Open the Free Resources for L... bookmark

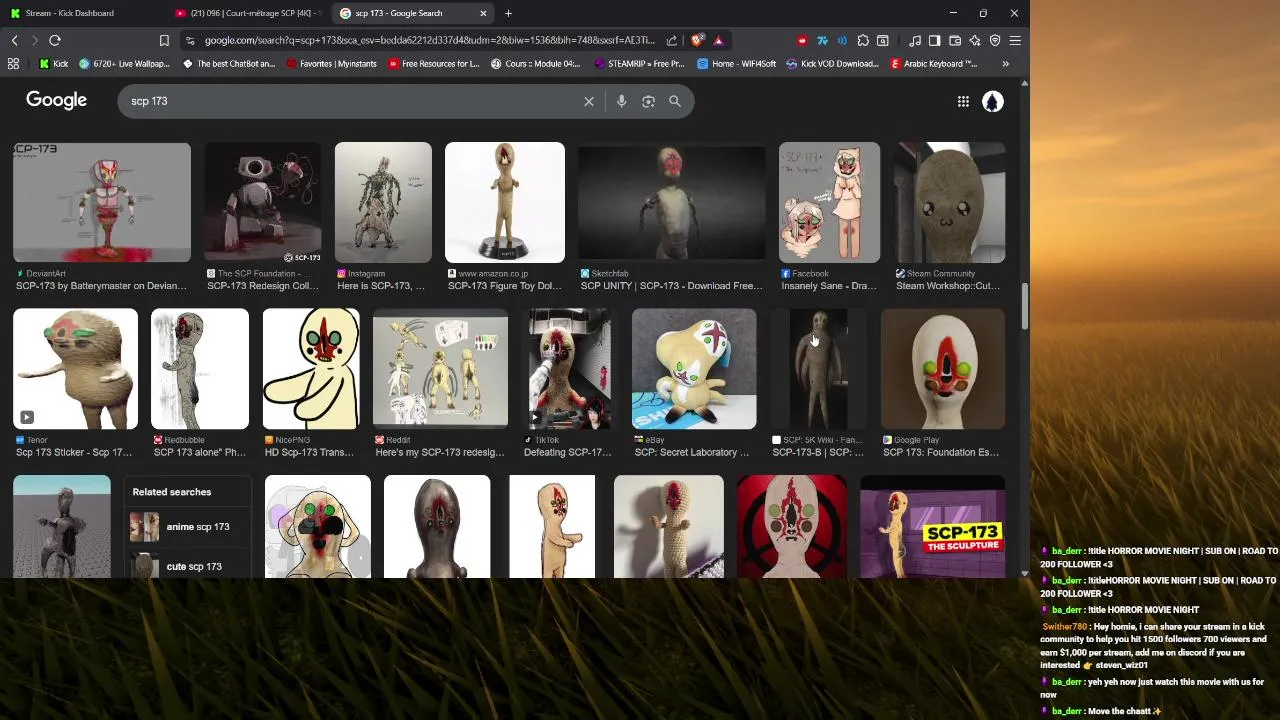point(434,63)
